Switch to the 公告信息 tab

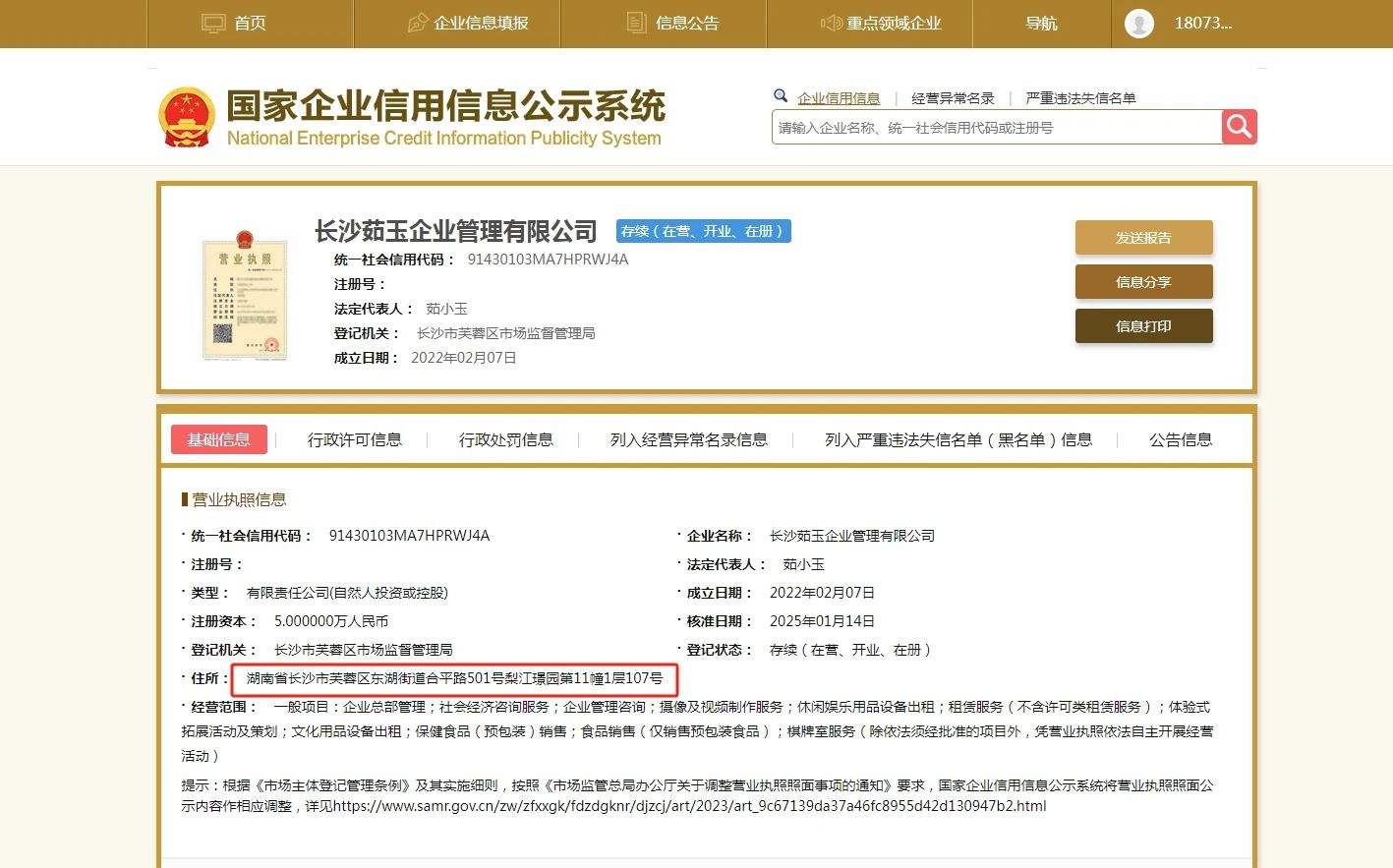pyautogui.click(x=1181, y=439)
